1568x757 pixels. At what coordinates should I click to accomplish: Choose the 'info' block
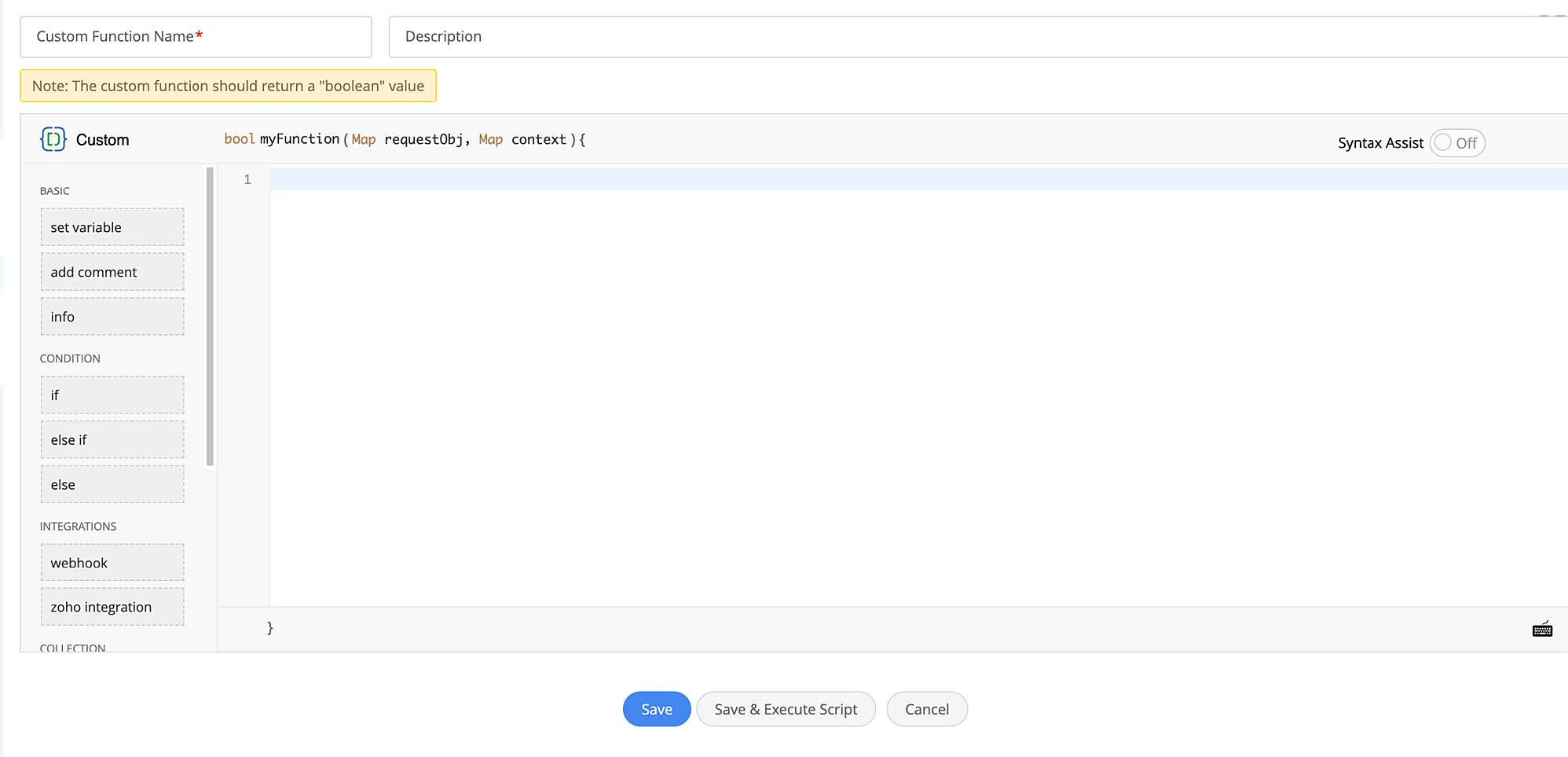[112, 317]
